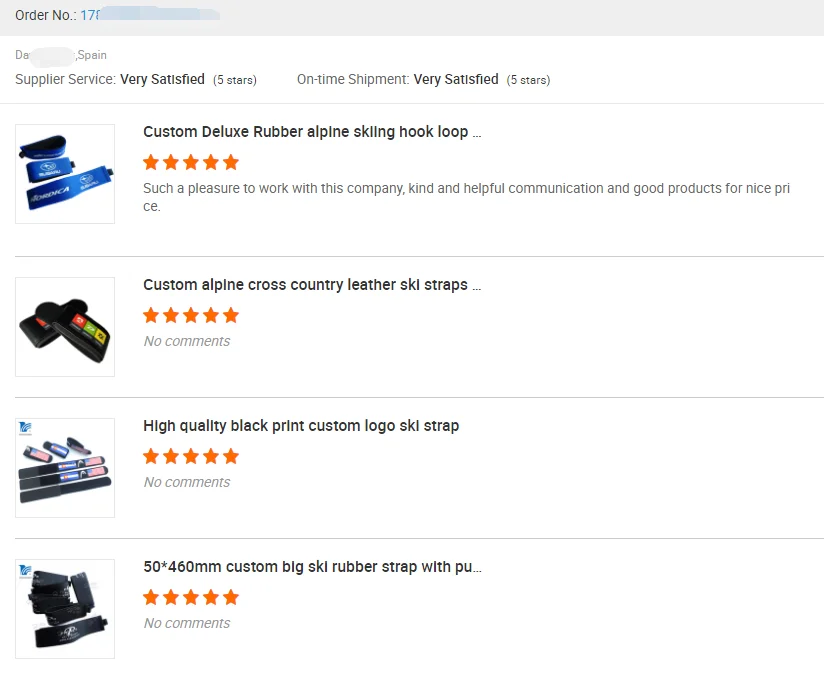Click the reviewer's country label 'Spain'
The width and height of the screenshot is (824, 674).
point(91,55)
